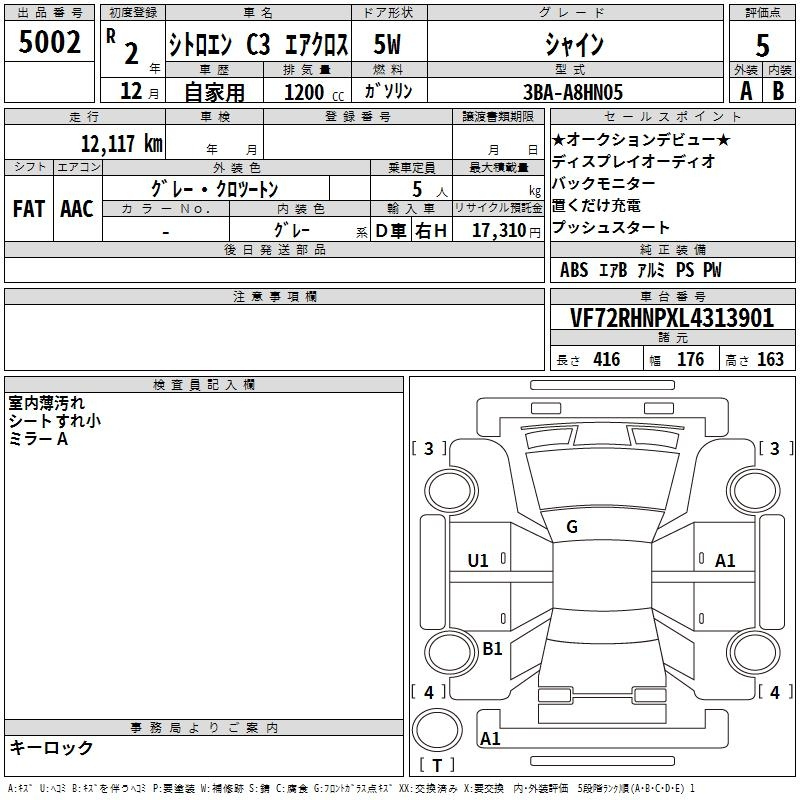Click the [4] tire mark nearest B1
Viewport: 800px width, 800px height.
click(429, 692)
